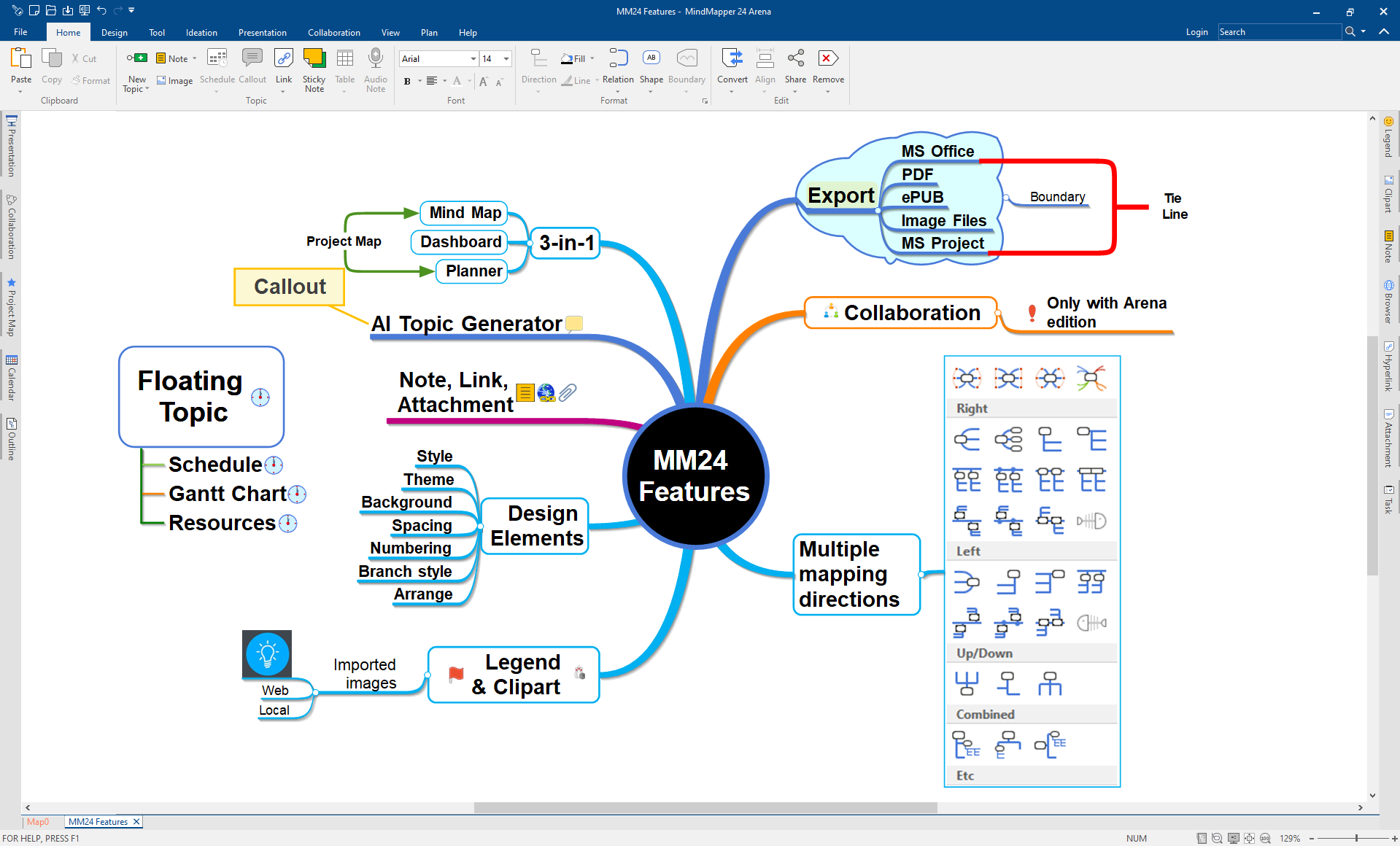Image resolution: width=1400 pixels, height=846 pixels.
Task: Expand the Format group dialog launcher
Action: click(705, 101)
